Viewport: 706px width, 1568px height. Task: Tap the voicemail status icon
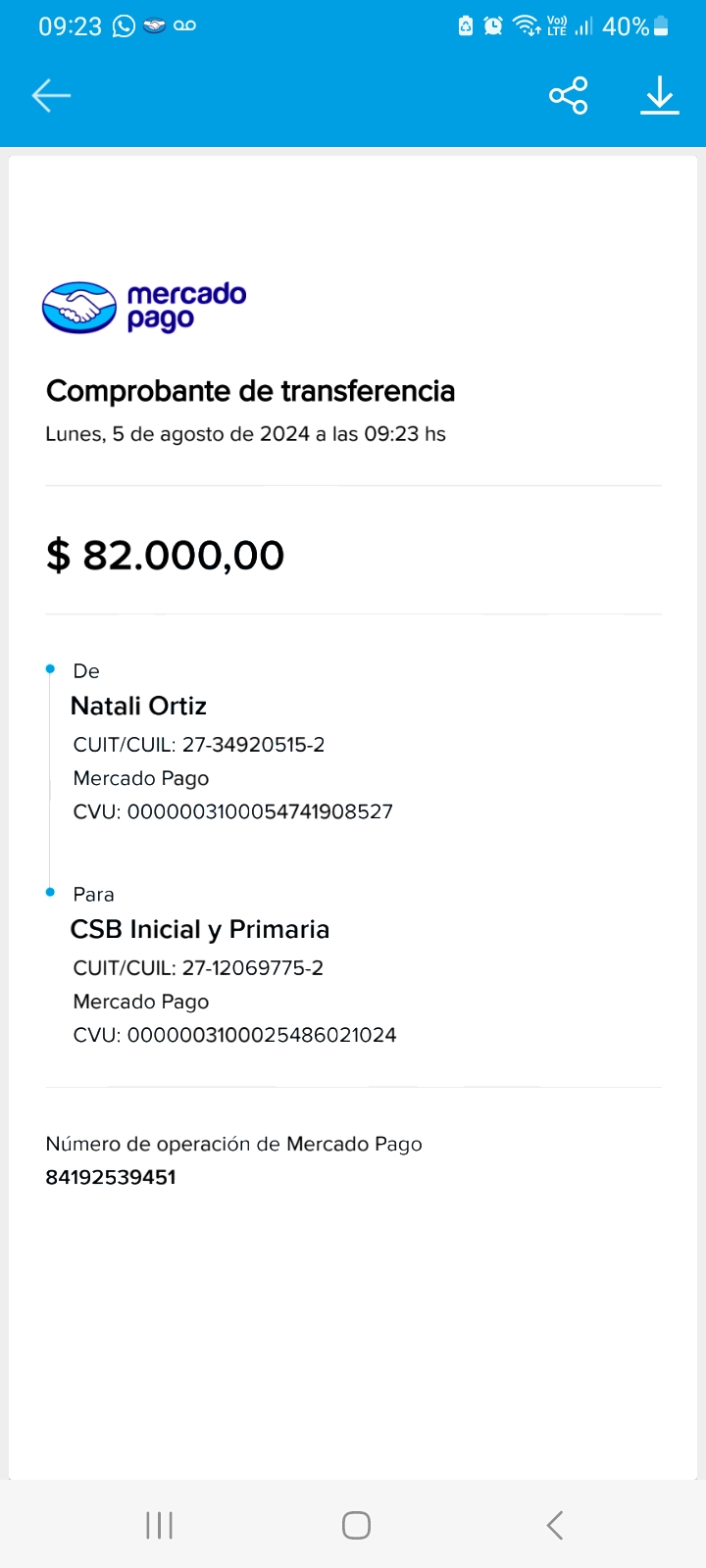click(x=184, y=26)
